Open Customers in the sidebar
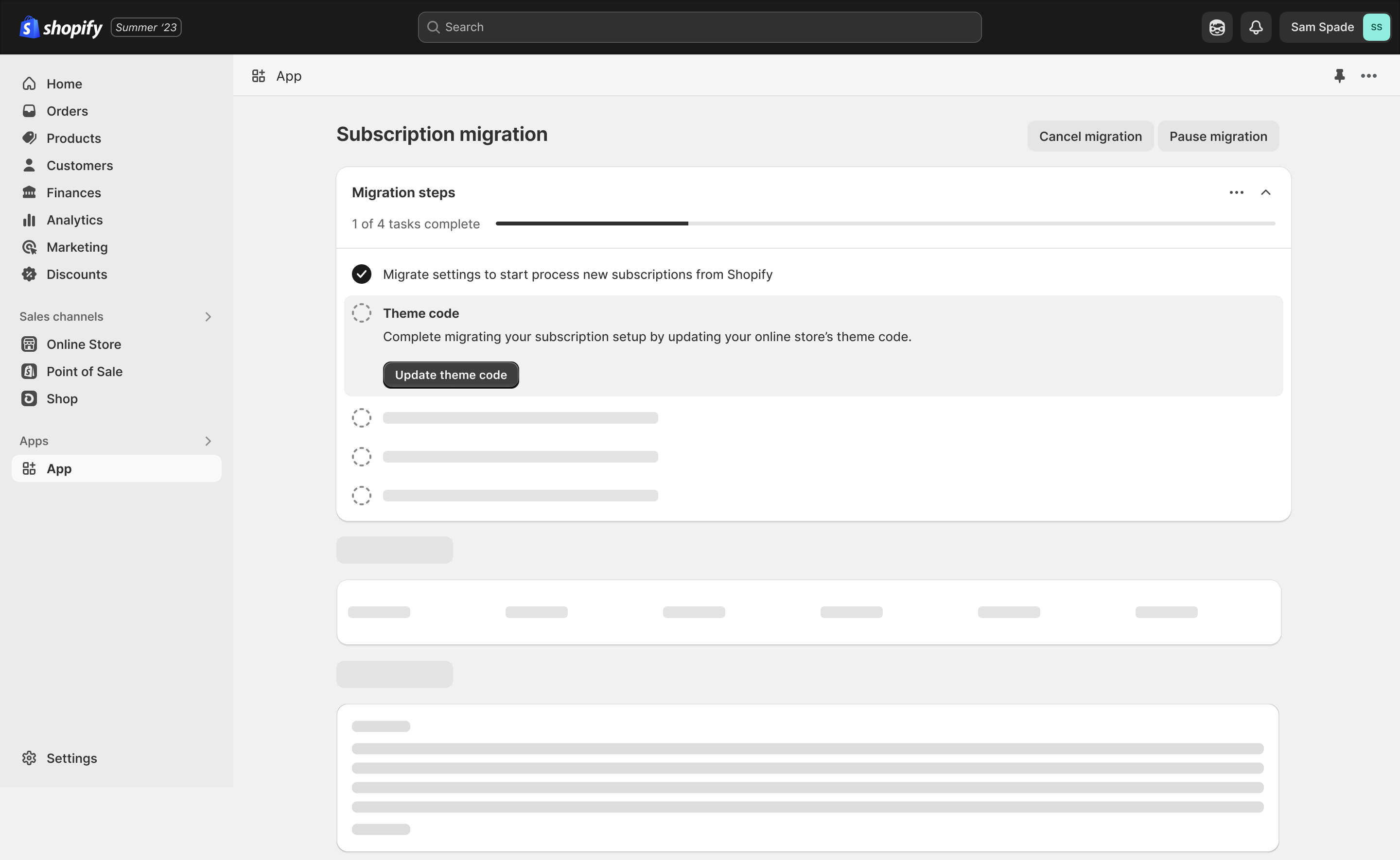The height and width of the screenshot is (860, 1400). (x=117, y=166)
